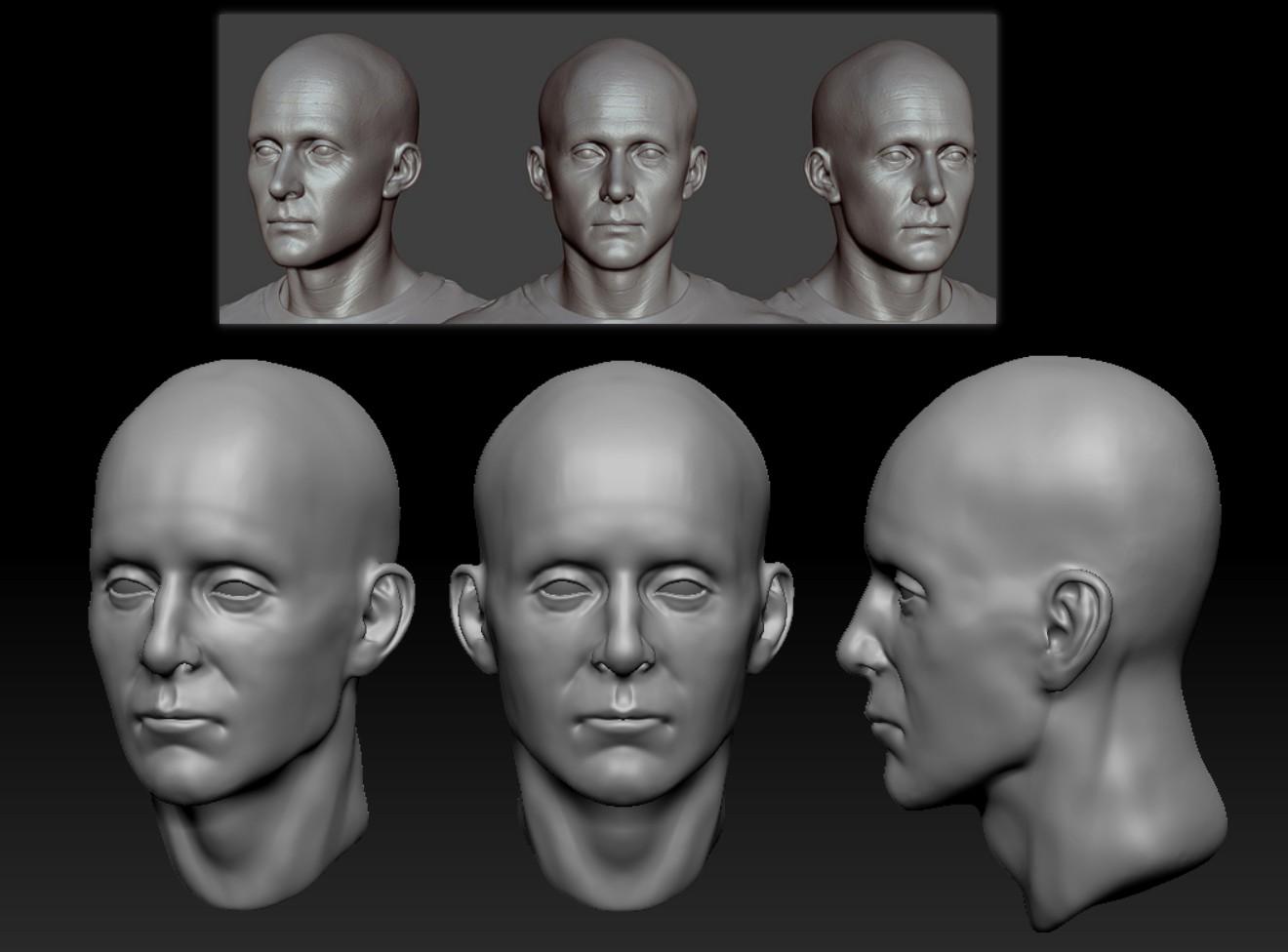The height and width of the screenshot is (952, 1288).
Task: Select the large front-facing smooth head model
Action: tap(621, 634)
